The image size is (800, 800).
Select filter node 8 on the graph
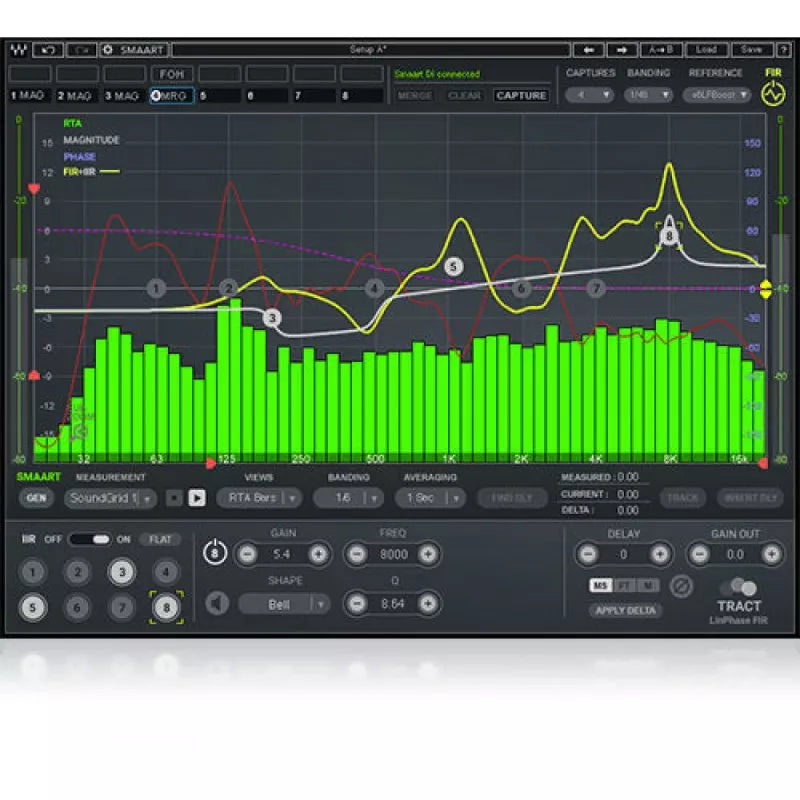pos(669,236)
